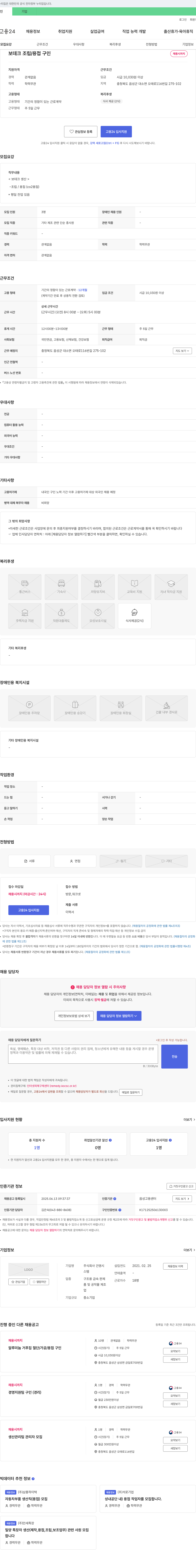
Task: Click the 교육비 지원 welfare icon
Action: [x=135, y=587]
